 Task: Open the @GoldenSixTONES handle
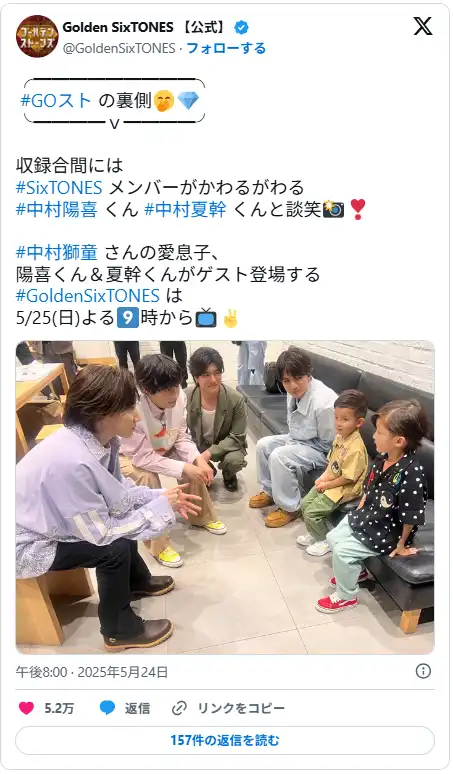(x=119, y=48)
